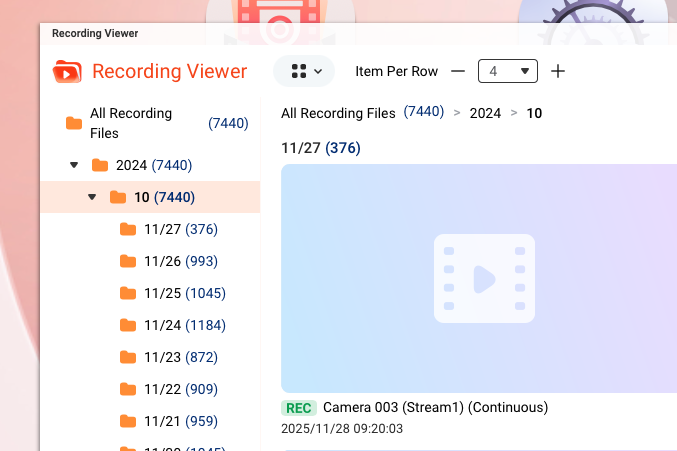
Task: Open the 11/26 folder icon
Action: (x=127, y=261)
